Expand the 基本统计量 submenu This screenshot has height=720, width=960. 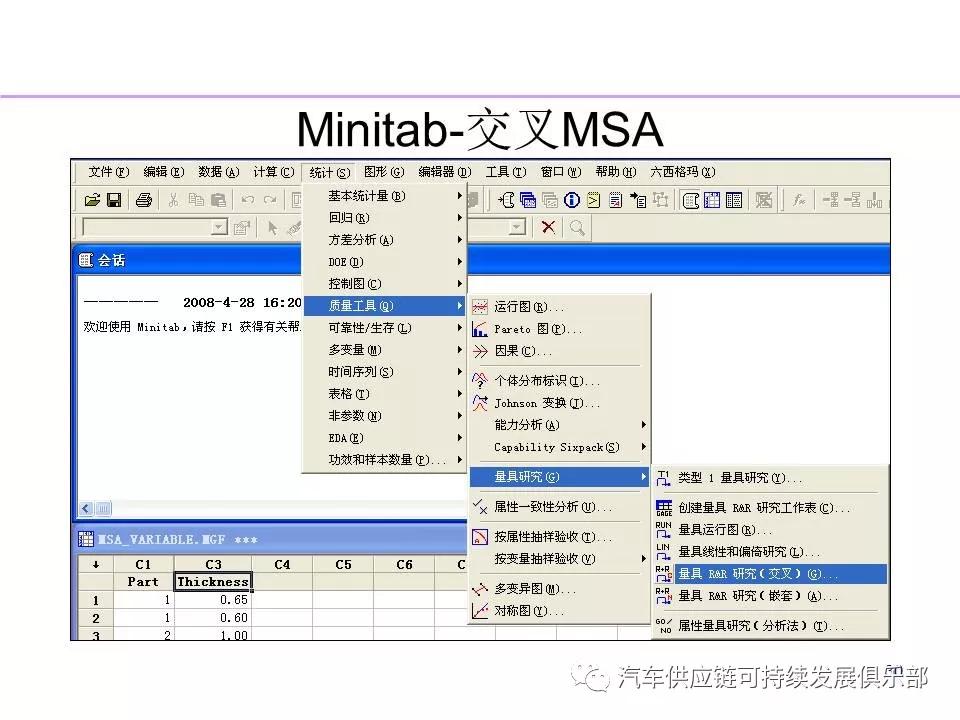384,196
